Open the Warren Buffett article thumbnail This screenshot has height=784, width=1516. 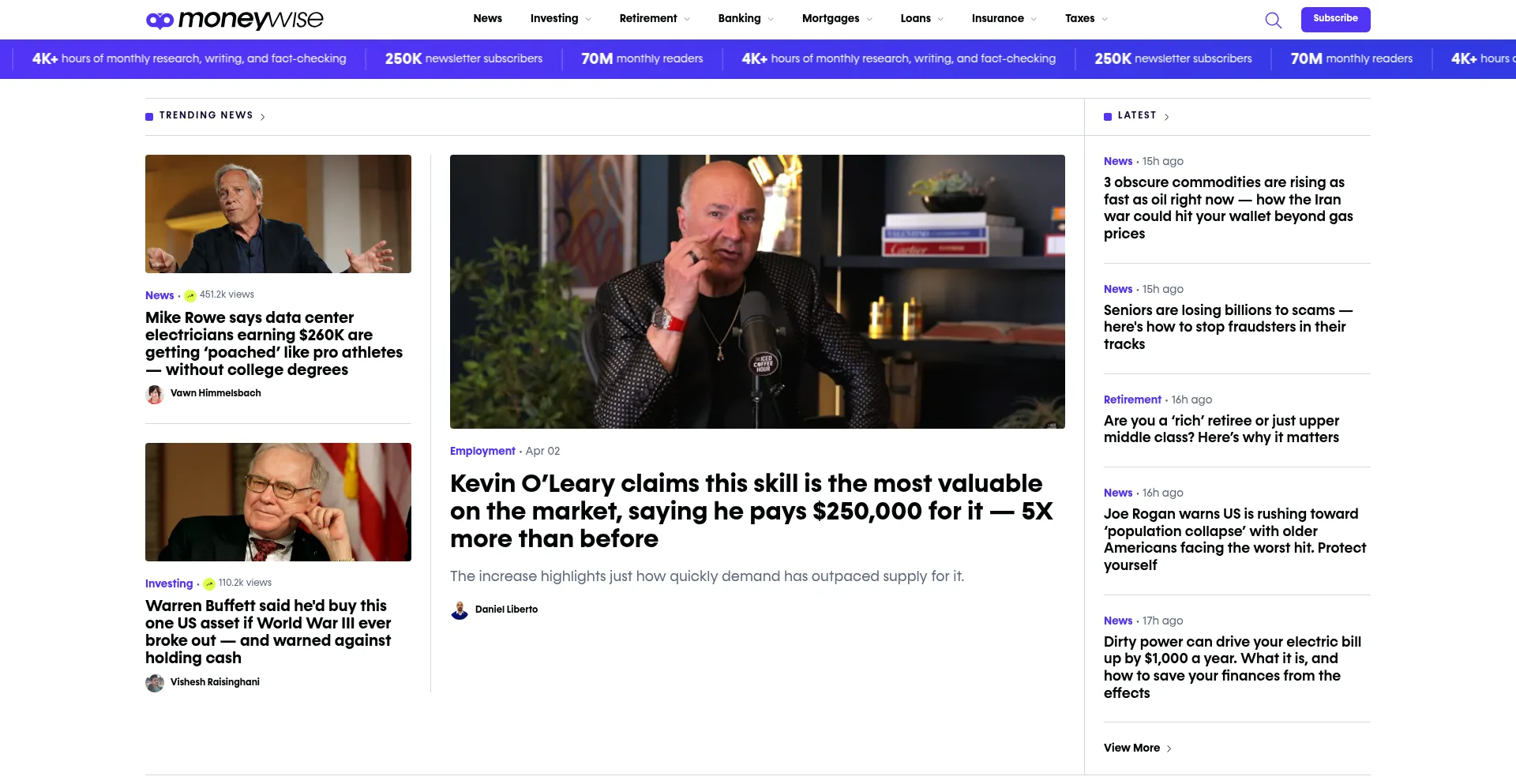click(278, 502)
